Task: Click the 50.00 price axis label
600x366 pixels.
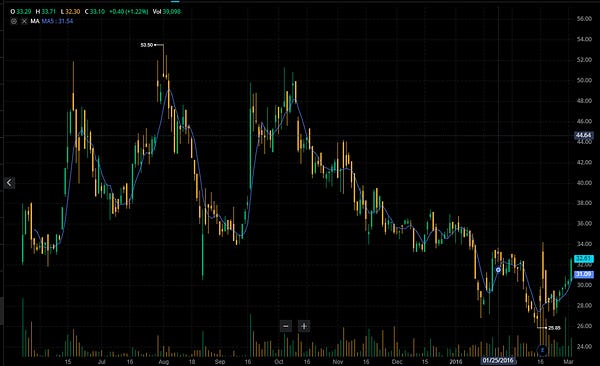Action: [584, 80]
